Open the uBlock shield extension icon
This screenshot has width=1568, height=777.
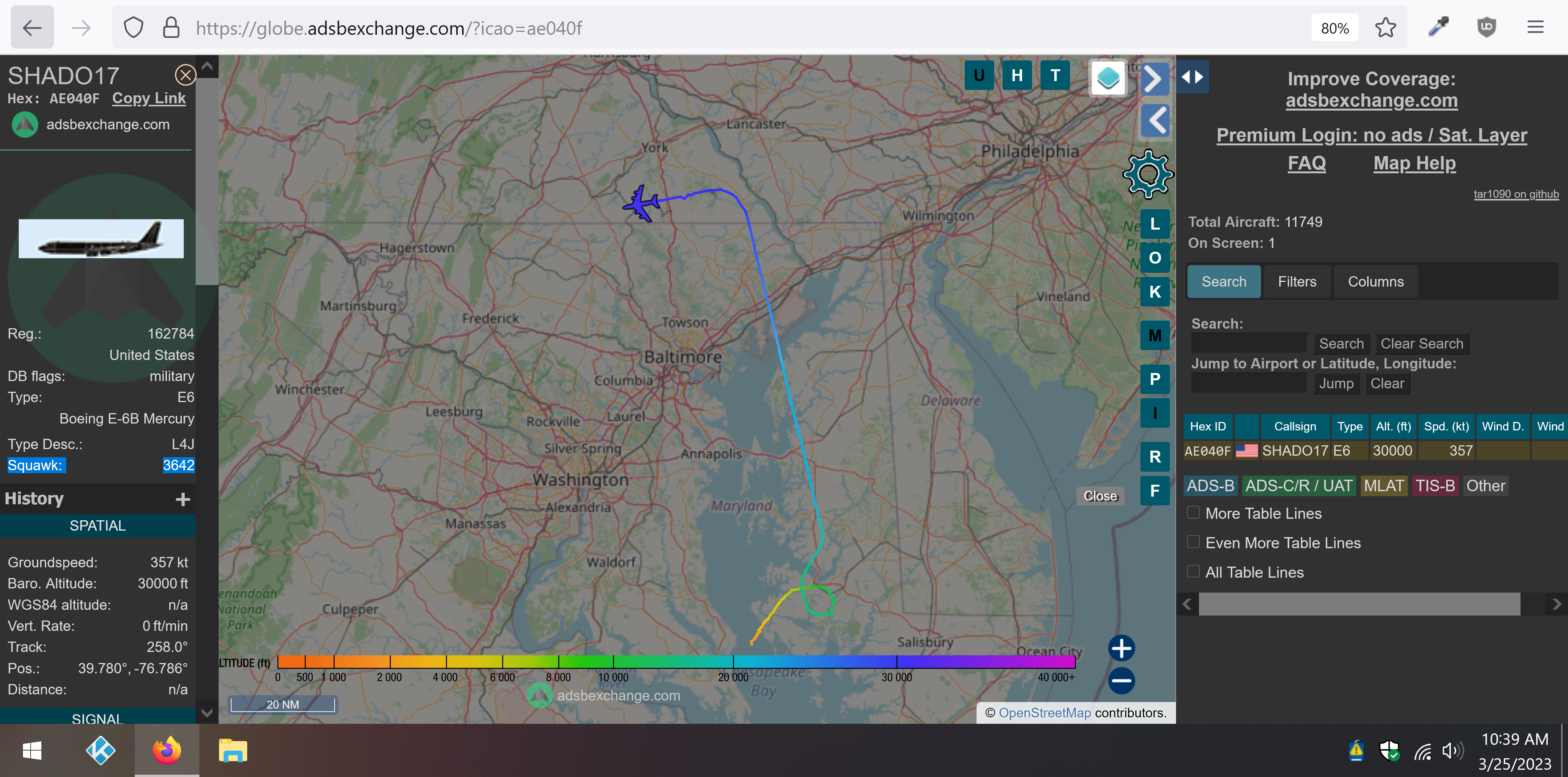click(1486, 28)
